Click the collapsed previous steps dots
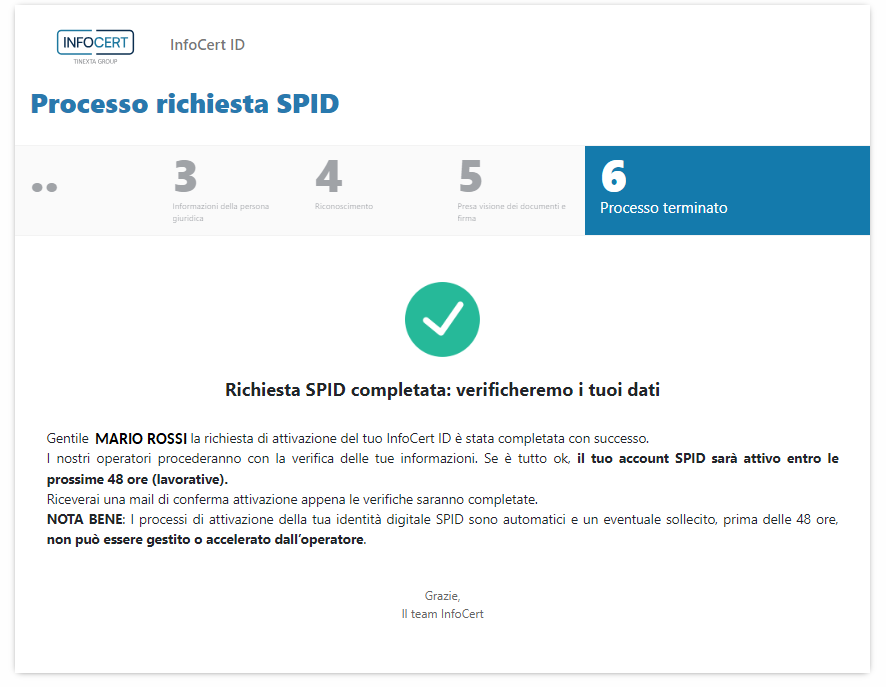 pyautogui.click(x=44, y=187)
